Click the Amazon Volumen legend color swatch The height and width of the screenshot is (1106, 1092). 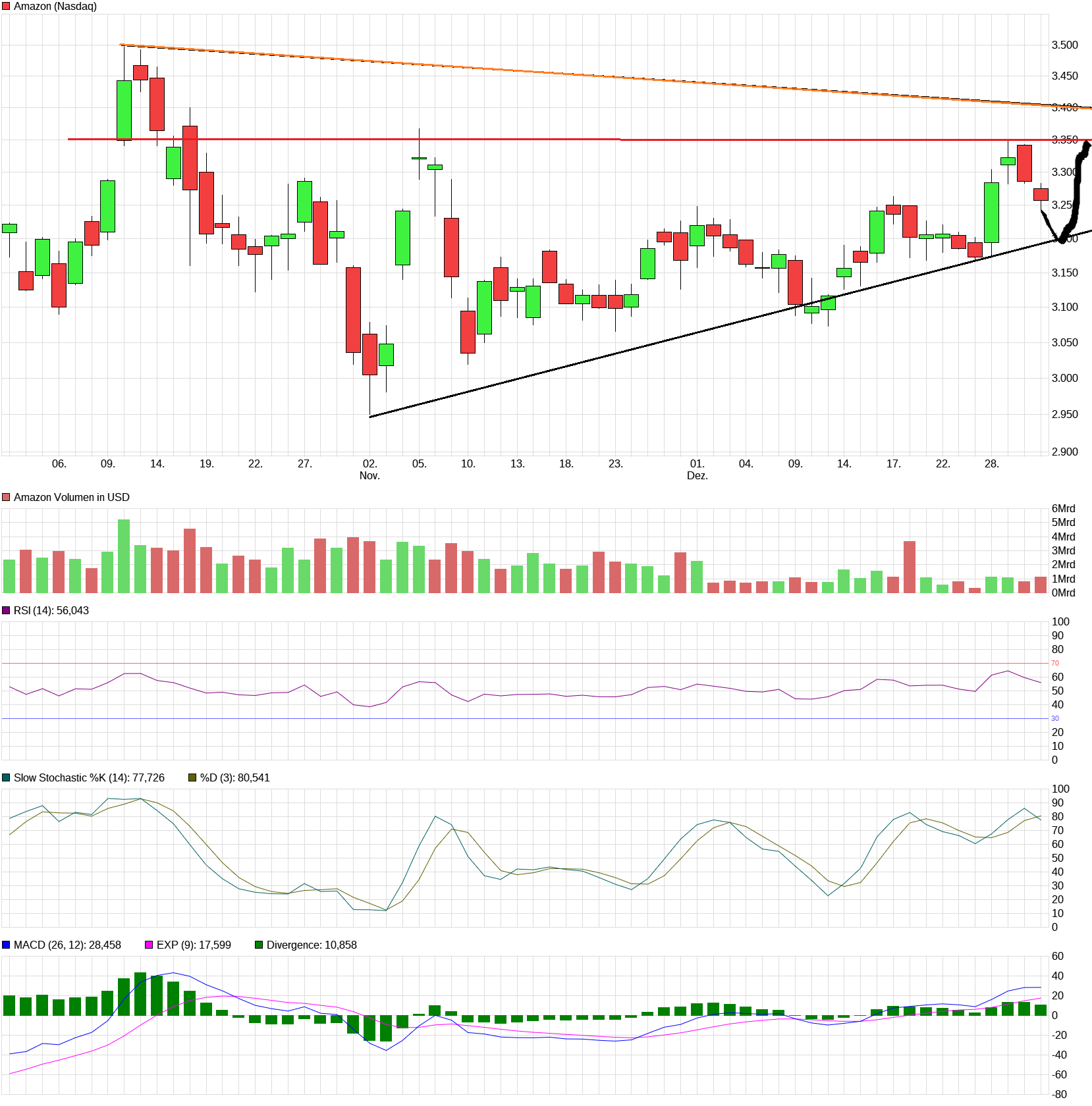click(x=6, y=497)
